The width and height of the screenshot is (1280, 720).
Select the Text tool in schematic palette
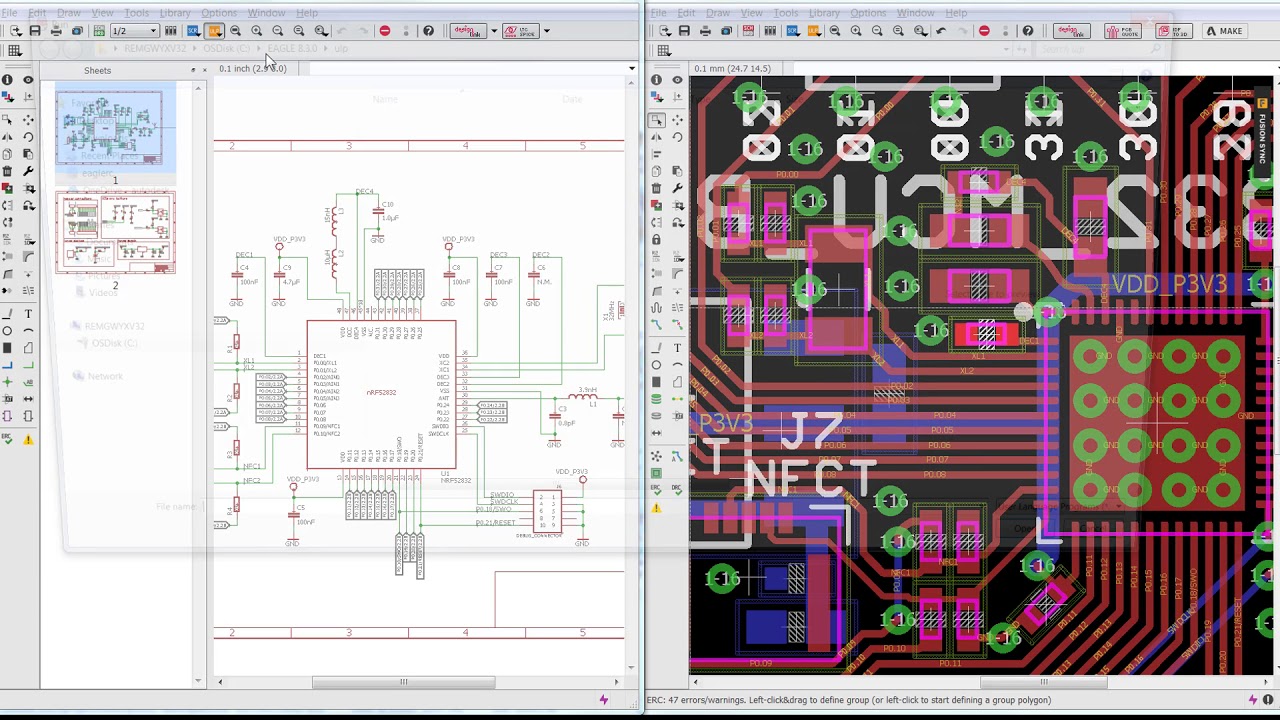[28, 314]
